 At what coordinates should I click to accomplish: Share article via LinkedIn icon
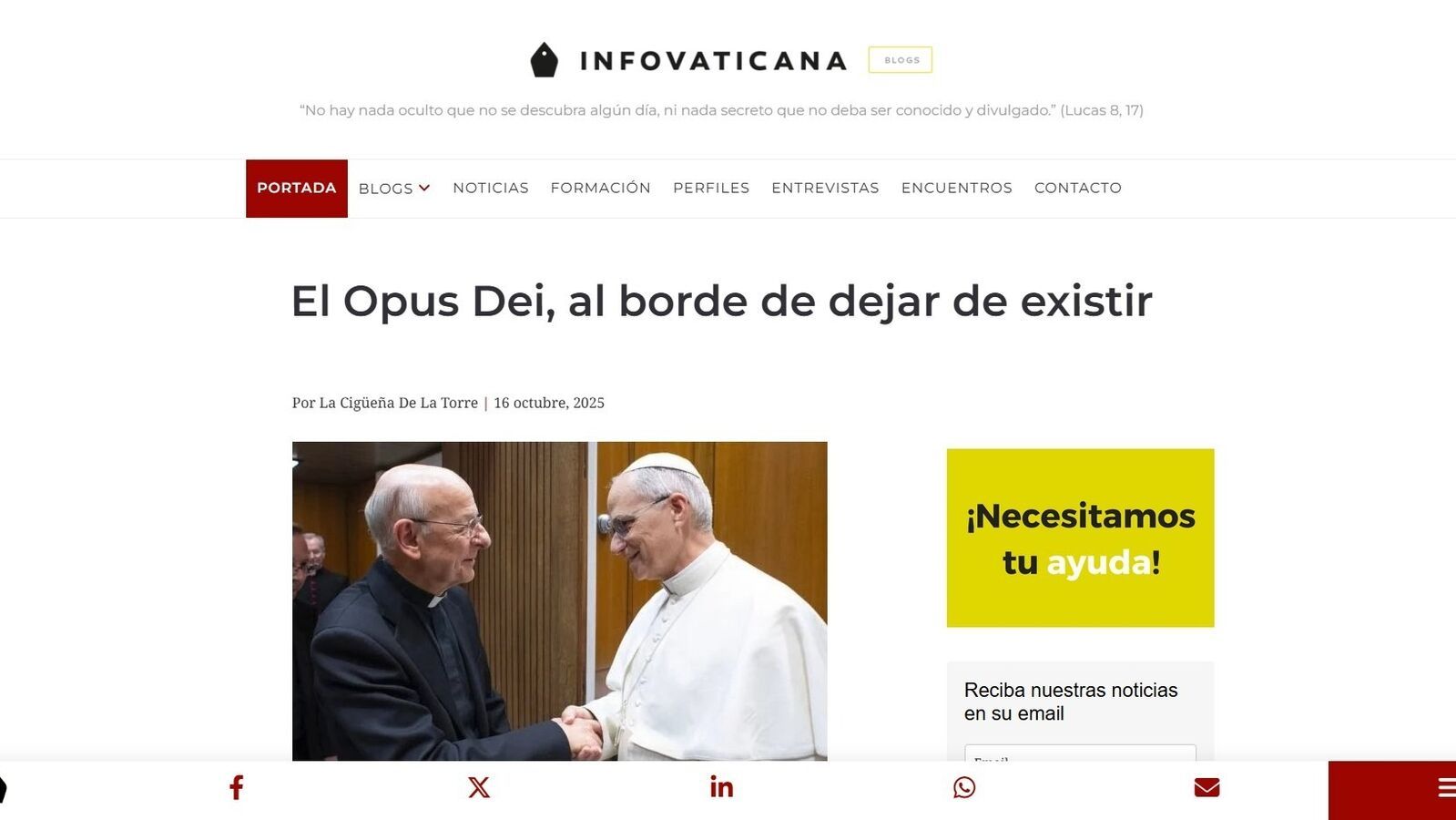721,787
